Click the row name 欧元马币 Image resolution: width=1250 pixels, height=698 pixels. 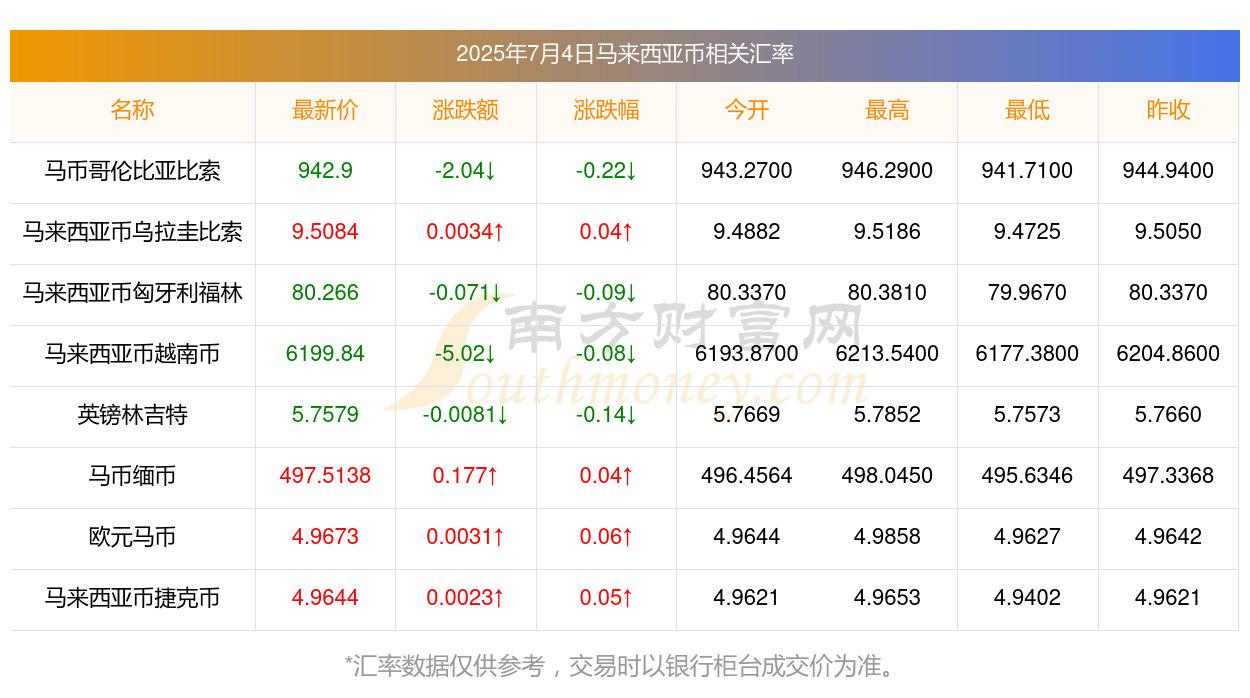coord(132,537)
